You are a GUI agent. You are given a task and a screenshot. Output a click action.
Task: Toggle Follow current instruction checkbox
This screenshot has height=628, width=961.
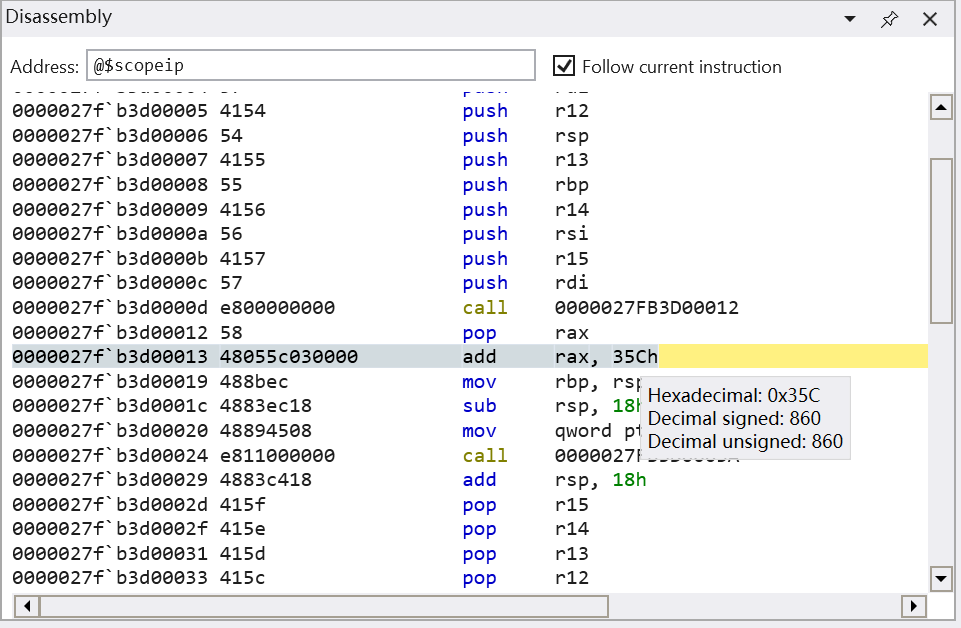pyautogui.click(x=565, y=67)
